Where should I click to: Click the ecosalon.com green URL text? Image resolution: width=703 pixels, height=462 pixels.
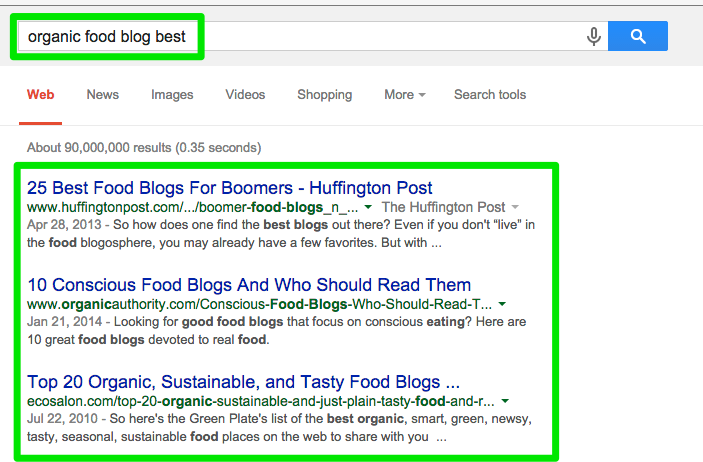(260, 401)
